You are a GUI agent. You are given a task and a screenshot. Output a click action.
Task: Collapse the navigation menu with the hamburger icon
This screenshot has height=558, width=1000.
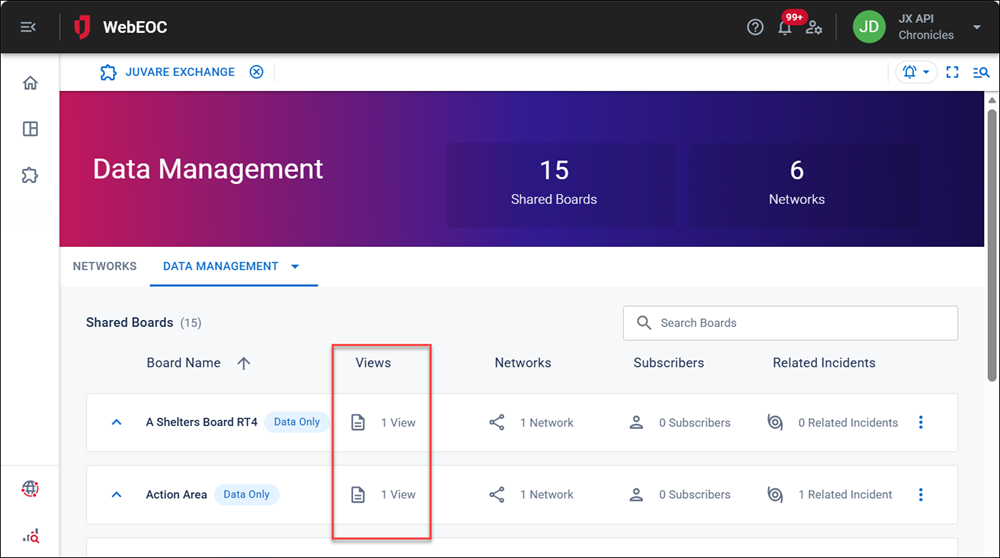click(x=28, y=27)
